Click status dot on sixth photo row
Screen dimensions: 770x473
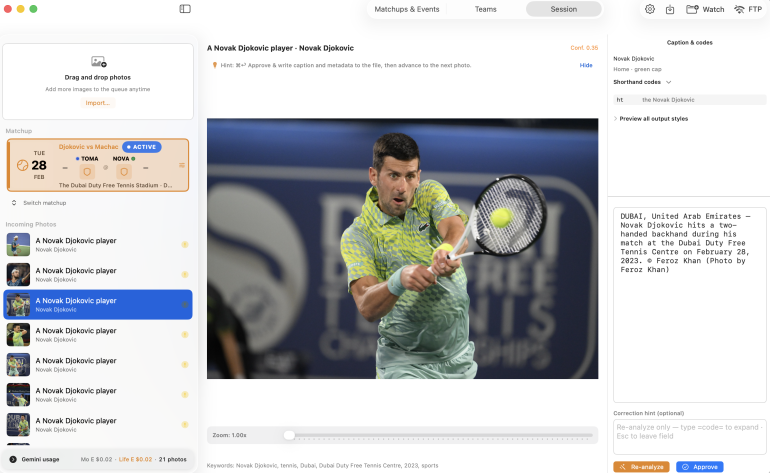[x=185, y=394]
